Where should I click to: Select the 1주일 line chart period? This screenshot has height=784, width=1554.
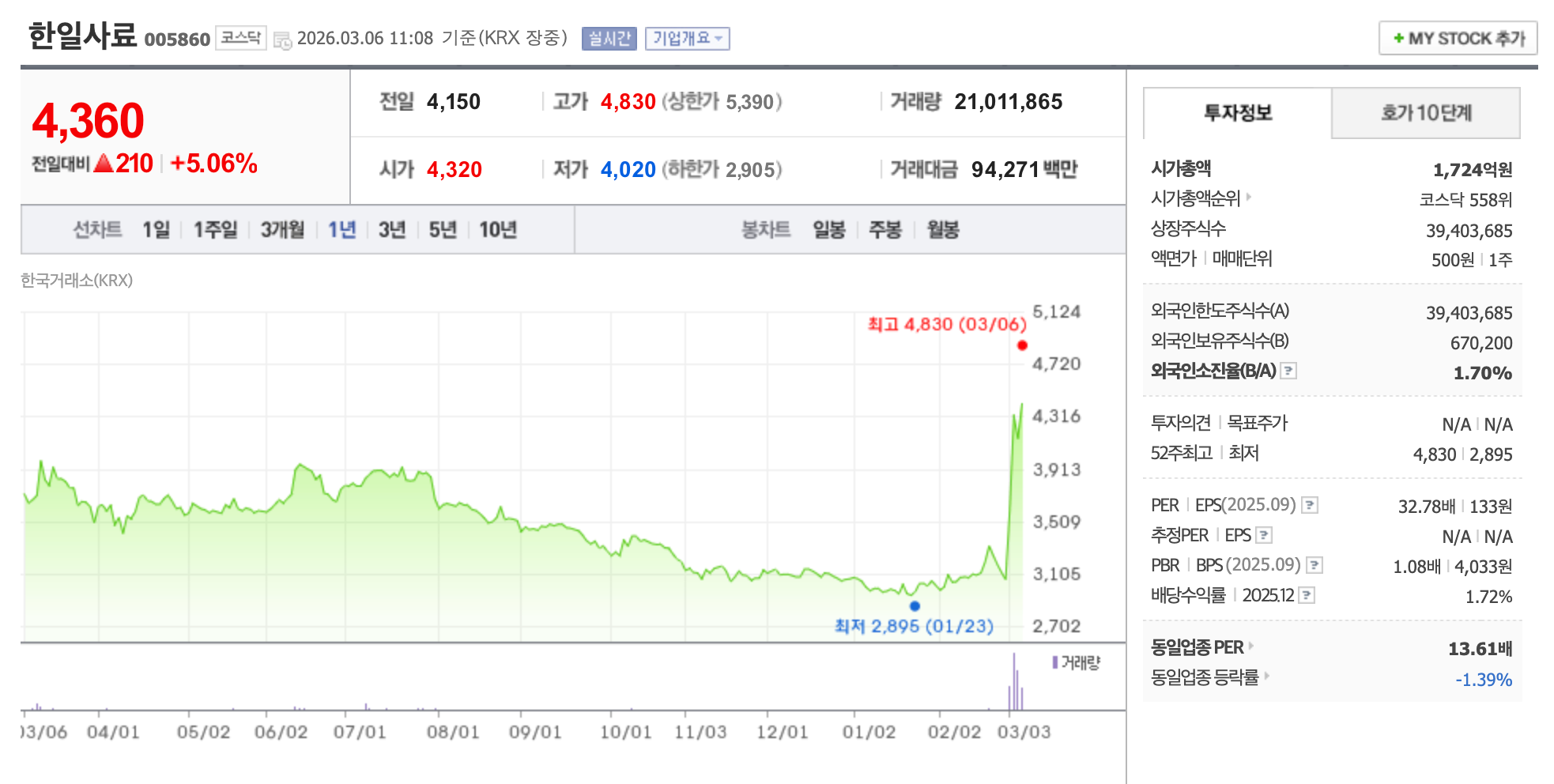(216, 230)
